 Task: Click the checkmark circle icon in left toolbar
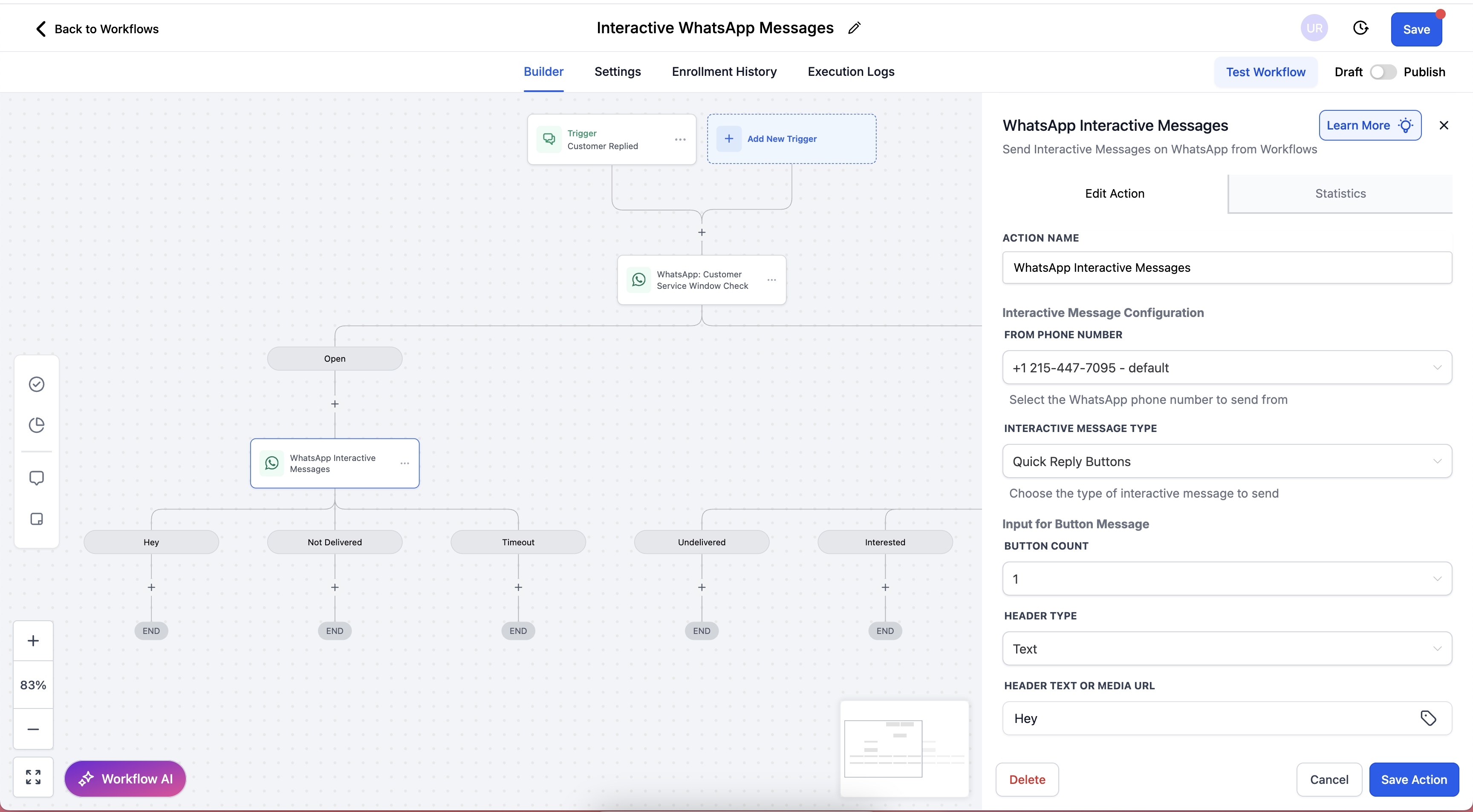point(37,384)
